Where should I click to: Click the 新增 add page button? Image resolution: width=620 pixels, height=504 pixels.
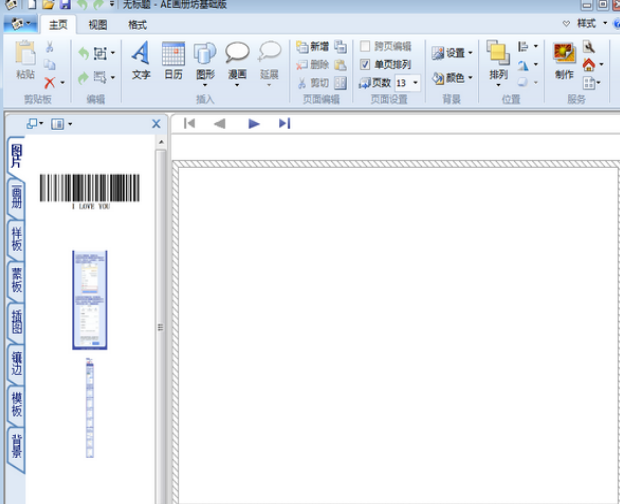point(312,47)
